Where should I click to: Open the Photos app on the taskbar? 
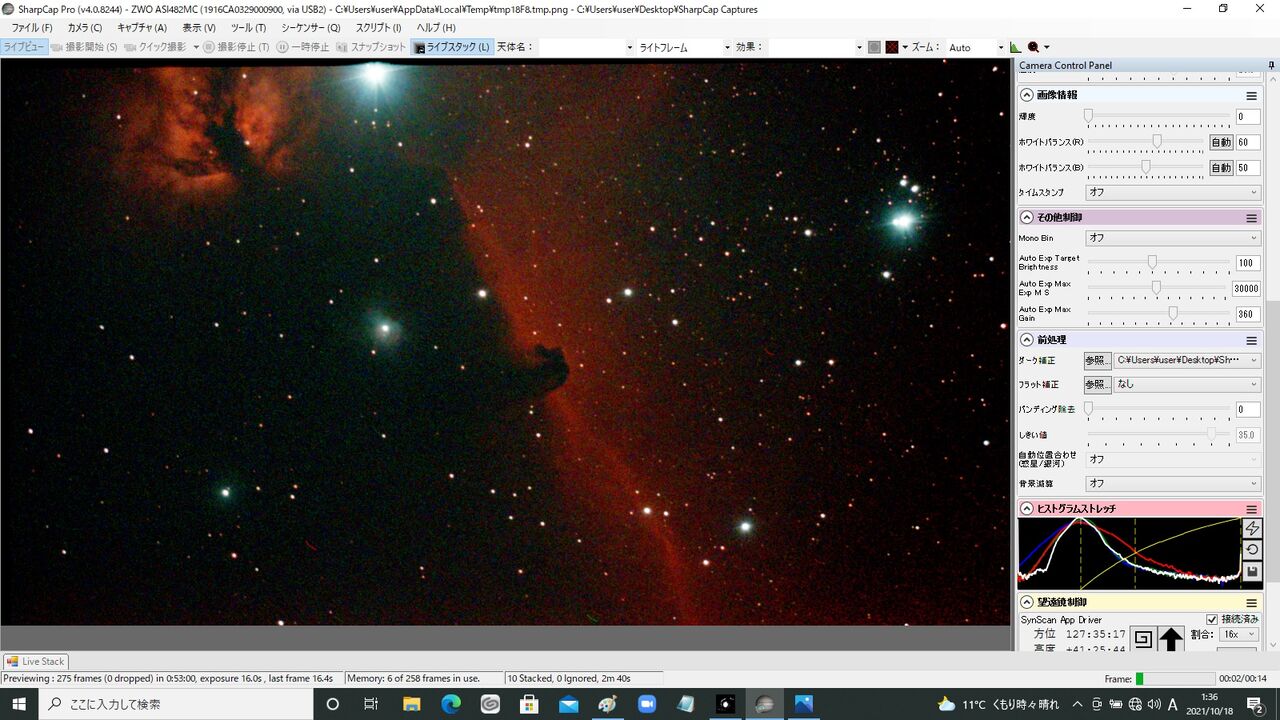(803, 704)
